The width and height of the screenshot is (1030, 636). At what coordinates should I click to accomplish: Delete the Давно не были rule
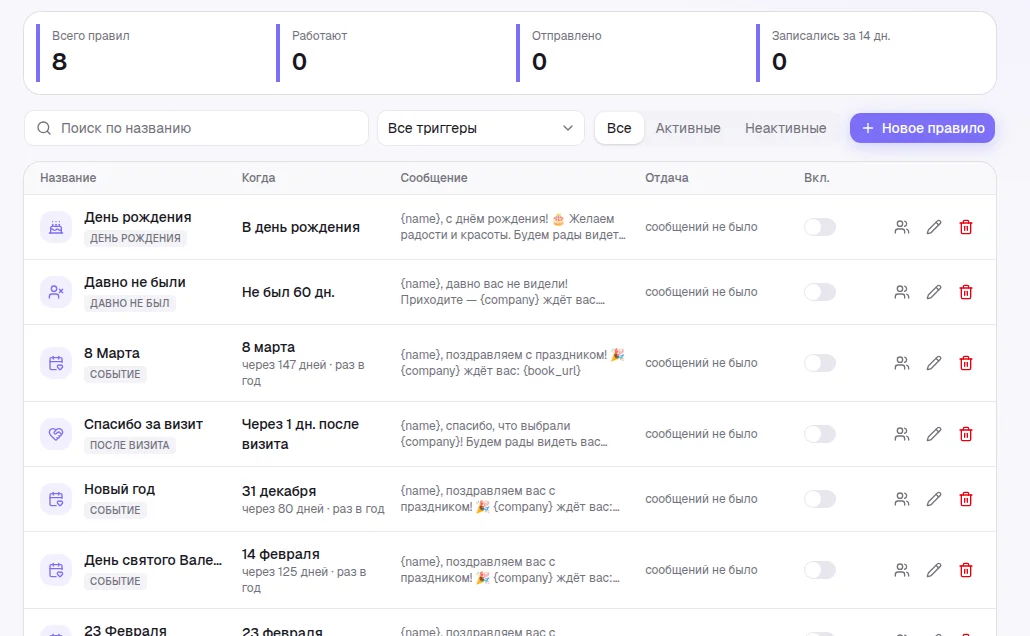[966, 292]
